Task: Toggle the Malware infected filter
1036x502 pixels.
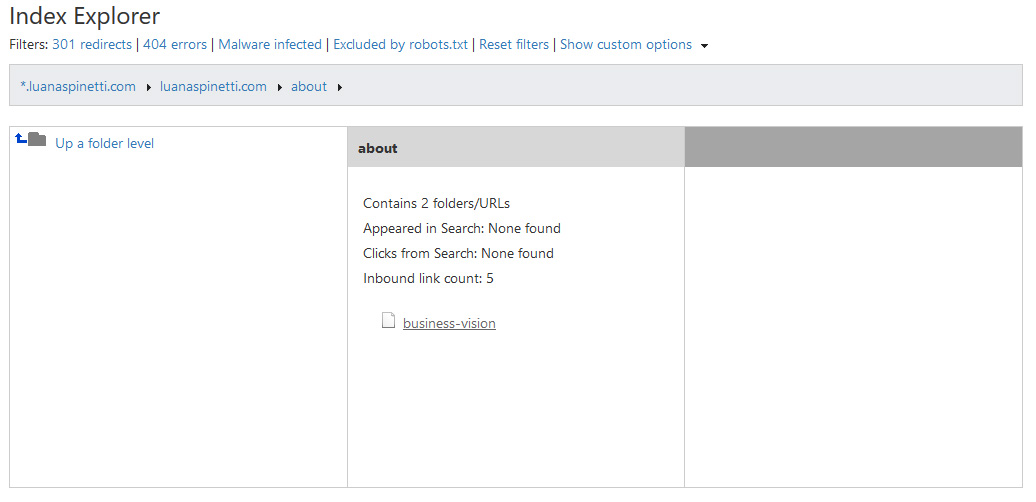Action: [270, 44]
